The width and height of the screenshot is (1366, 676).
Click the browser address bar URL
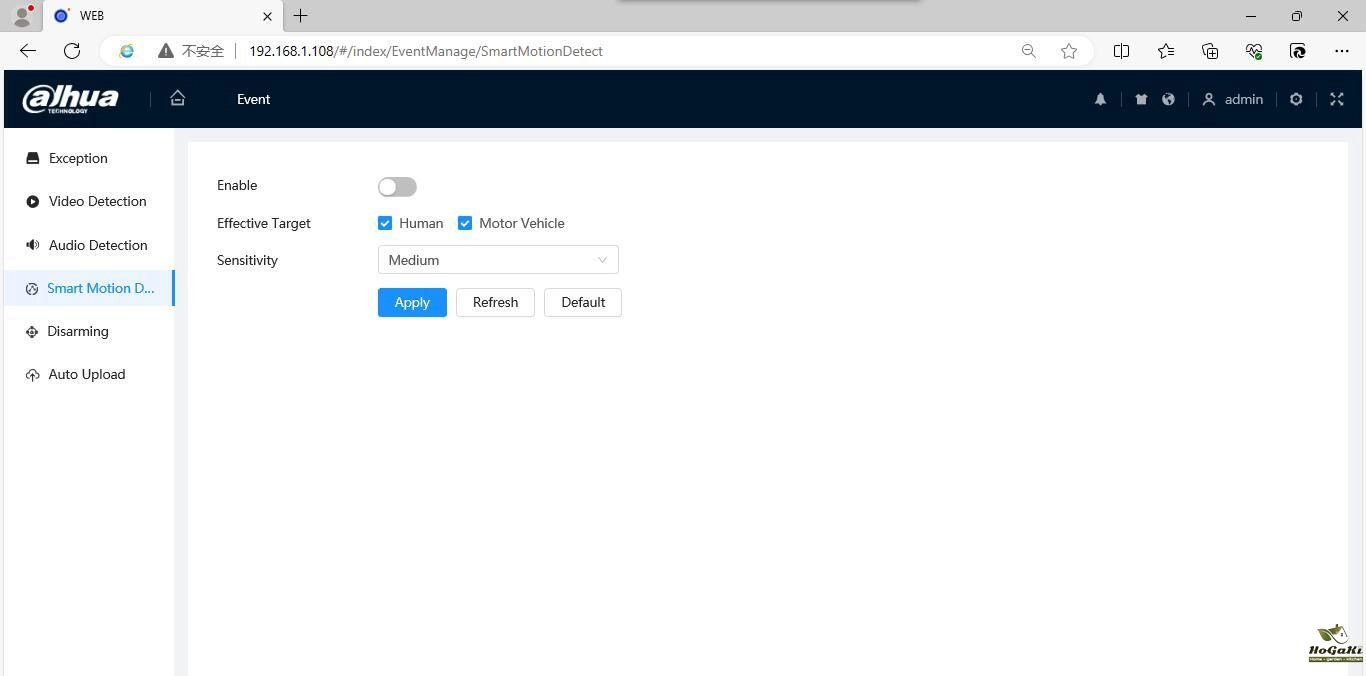point(426,51)
